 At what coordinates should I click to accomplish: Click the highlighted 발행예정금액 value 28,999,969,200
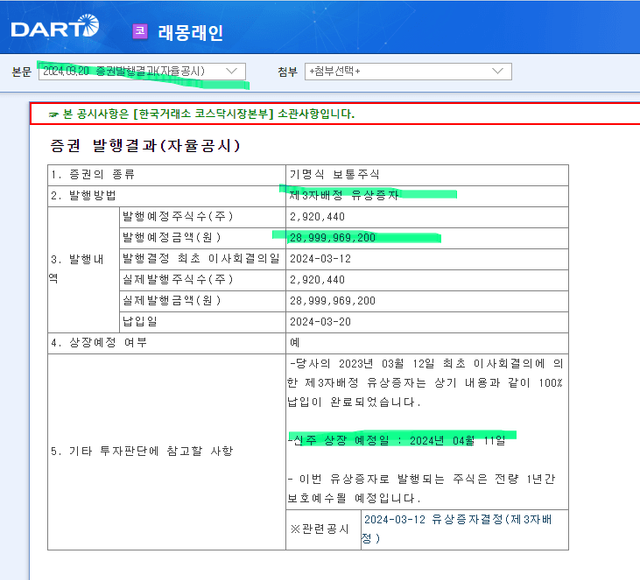[x=332, y=237]
